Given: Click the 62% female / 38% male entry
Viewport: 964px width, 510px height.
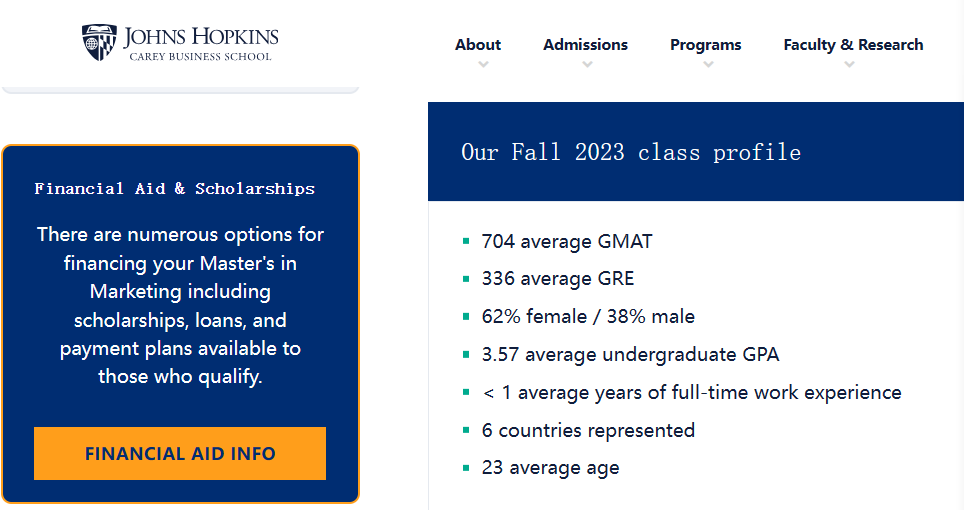Looking at the screenshot, I should (587, 317).
